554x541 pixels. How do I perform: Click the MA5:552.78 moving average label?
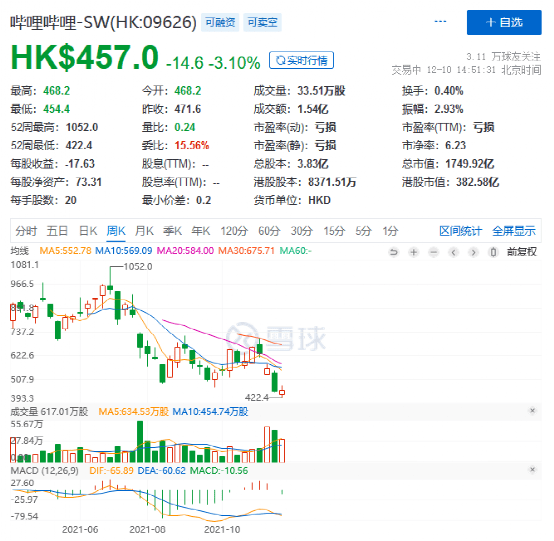pyautogui.click(x=65, y=251)
